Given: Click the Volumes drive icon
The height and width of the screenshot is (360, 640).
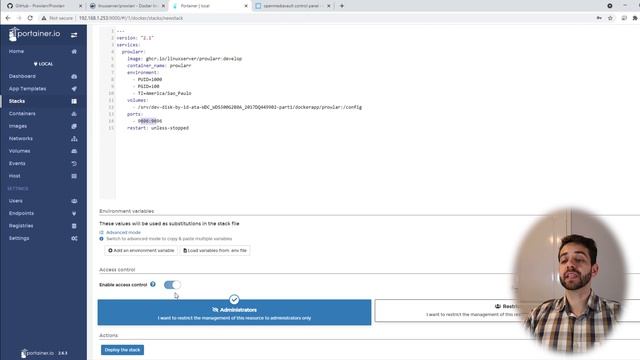Looking at the screenshot, I should 74,151.
